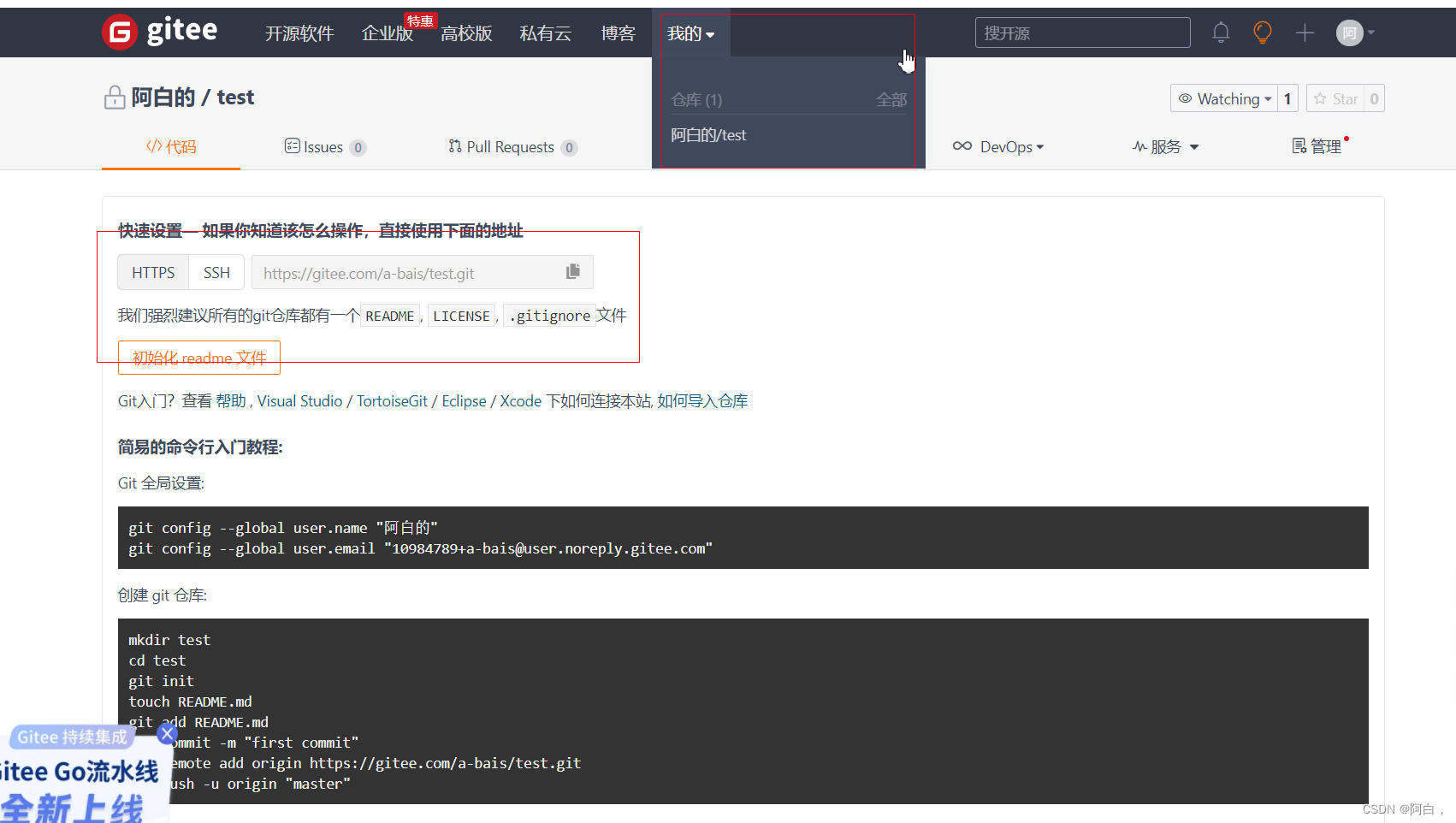Click the .gitignore code tag
Image resolution: width=1456 pixels, height=823 pixels.
tap(549, 316)
